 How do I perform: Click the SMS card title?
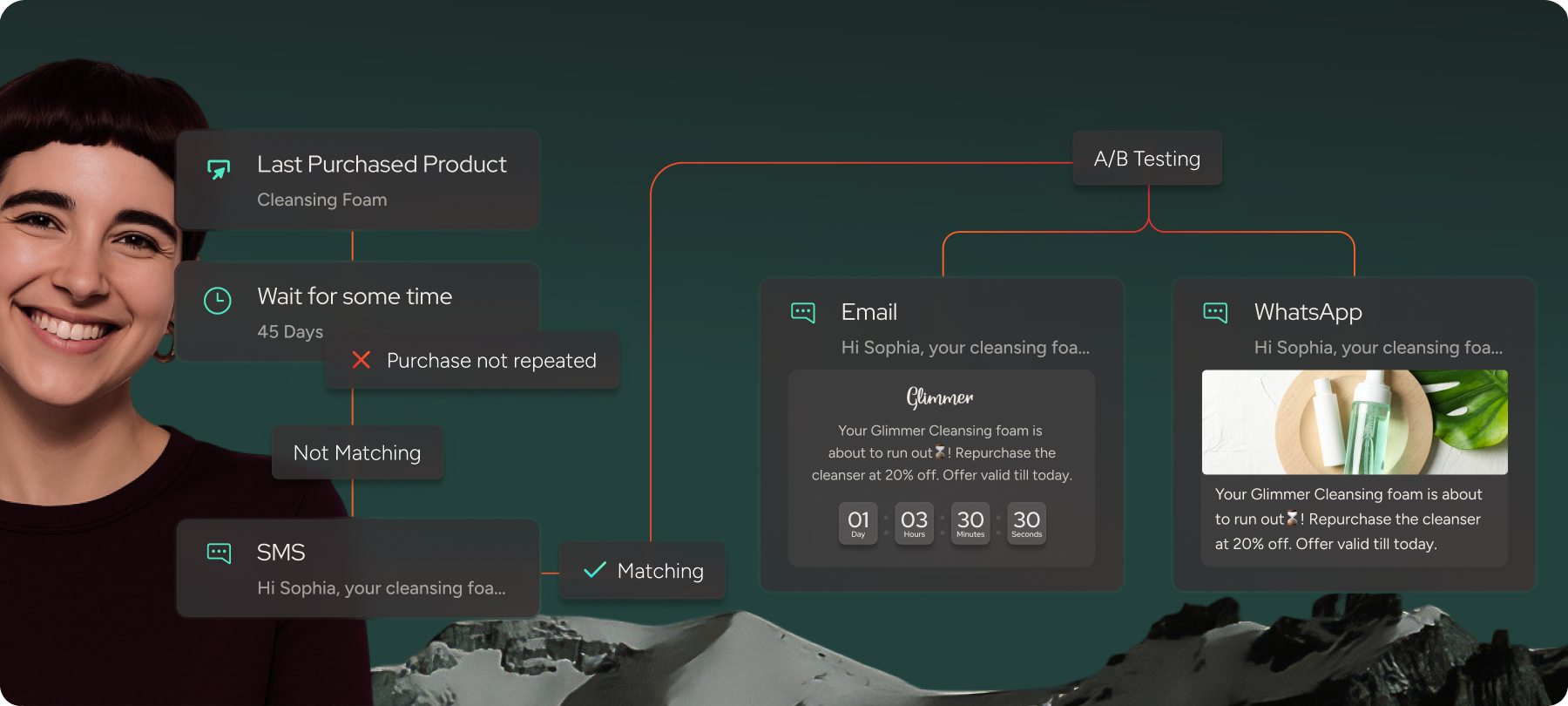click(x=280, y=553)
